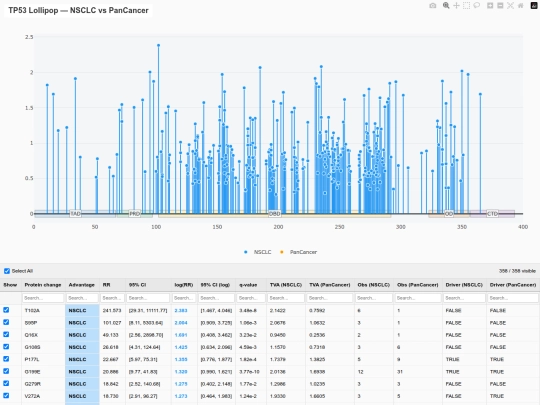Sort by the TVA (NSCLC) column header

point(285,285)
